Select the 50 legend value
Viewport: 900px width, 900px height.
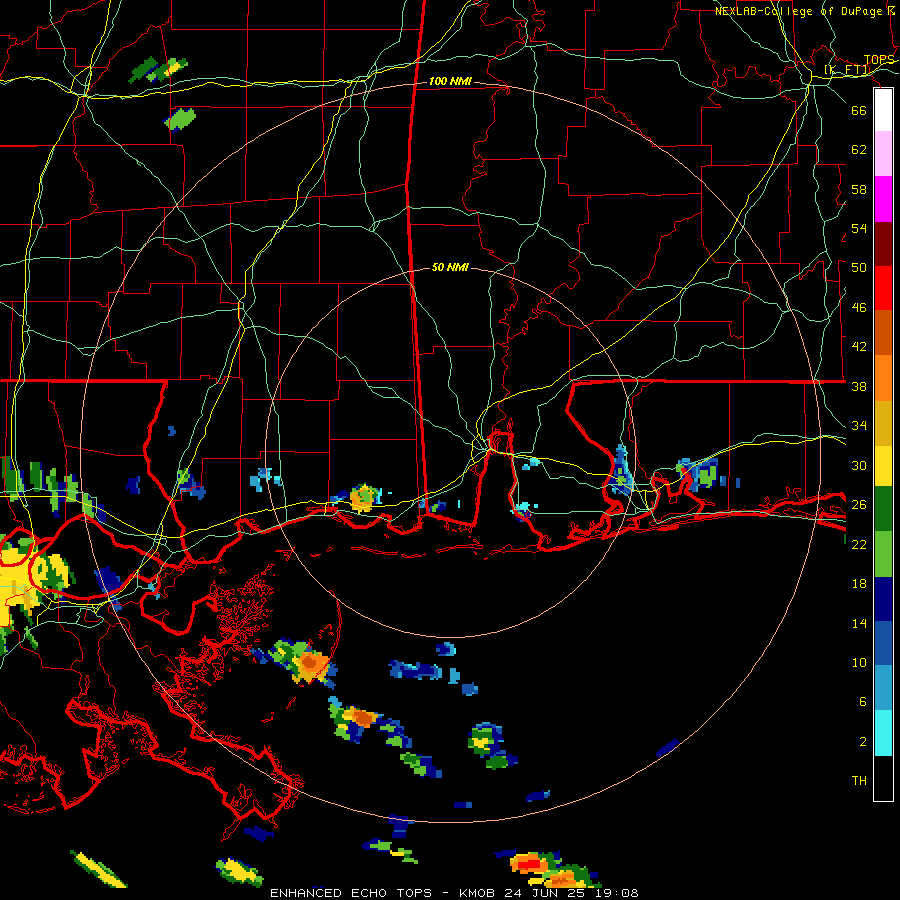859,268
